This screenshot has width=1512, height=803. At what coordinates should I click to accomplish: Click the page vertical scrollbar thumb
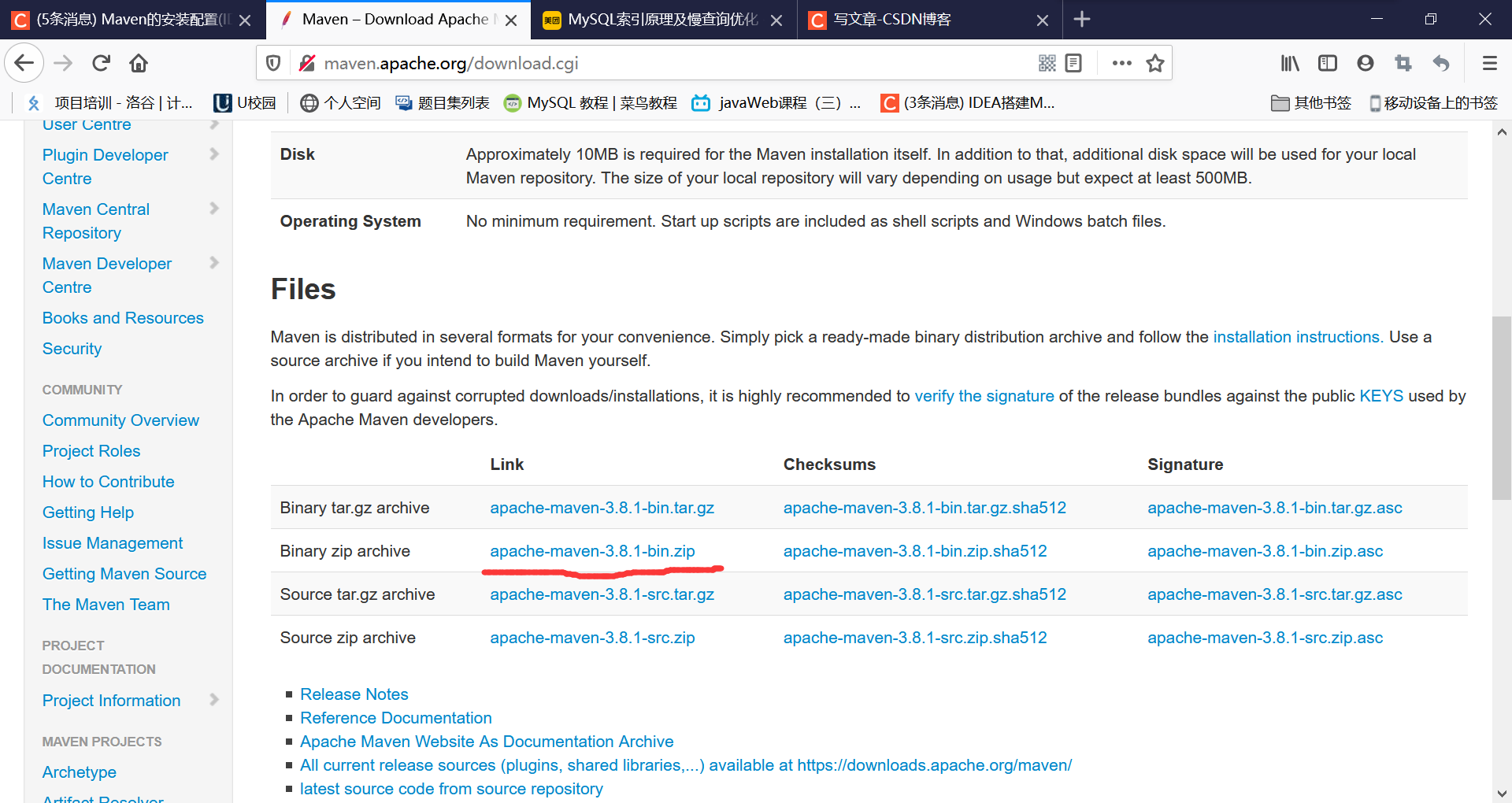(1502, 408)
